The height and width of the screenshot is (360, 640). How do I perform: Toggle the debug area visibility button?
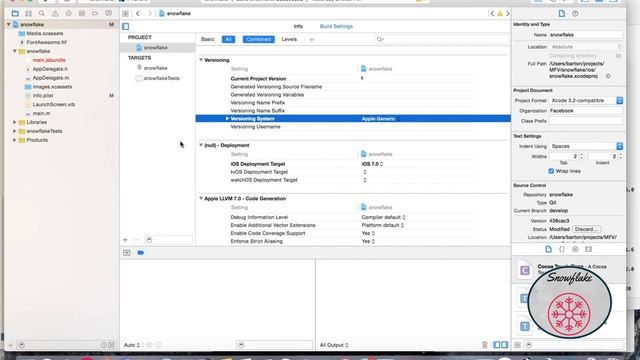[127, 253]
